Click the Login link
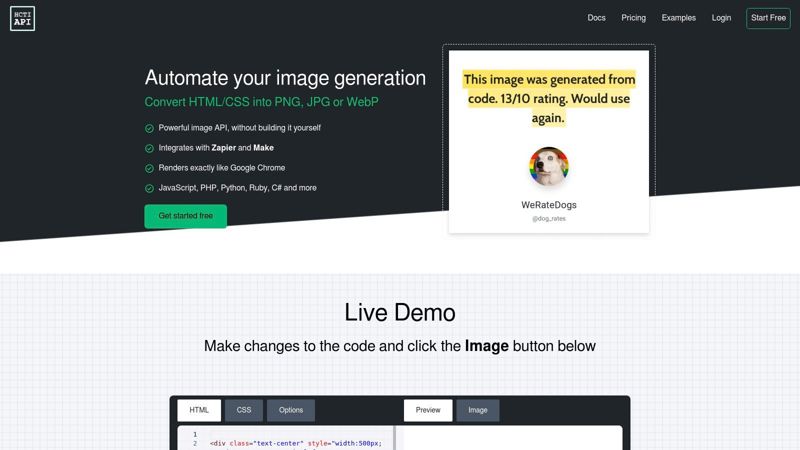Screen dimensions: 800x450 coord(721,18)
